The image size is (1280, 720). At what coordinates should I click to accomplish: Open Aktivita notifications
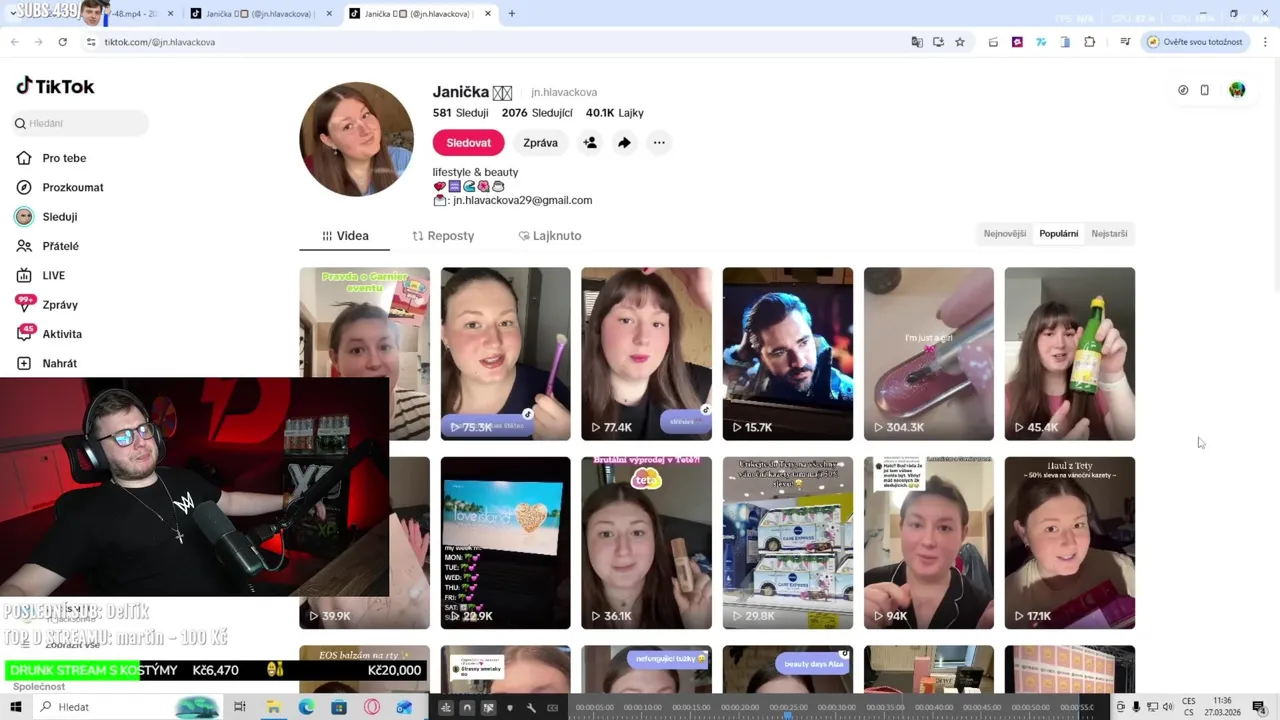(62, 334)
